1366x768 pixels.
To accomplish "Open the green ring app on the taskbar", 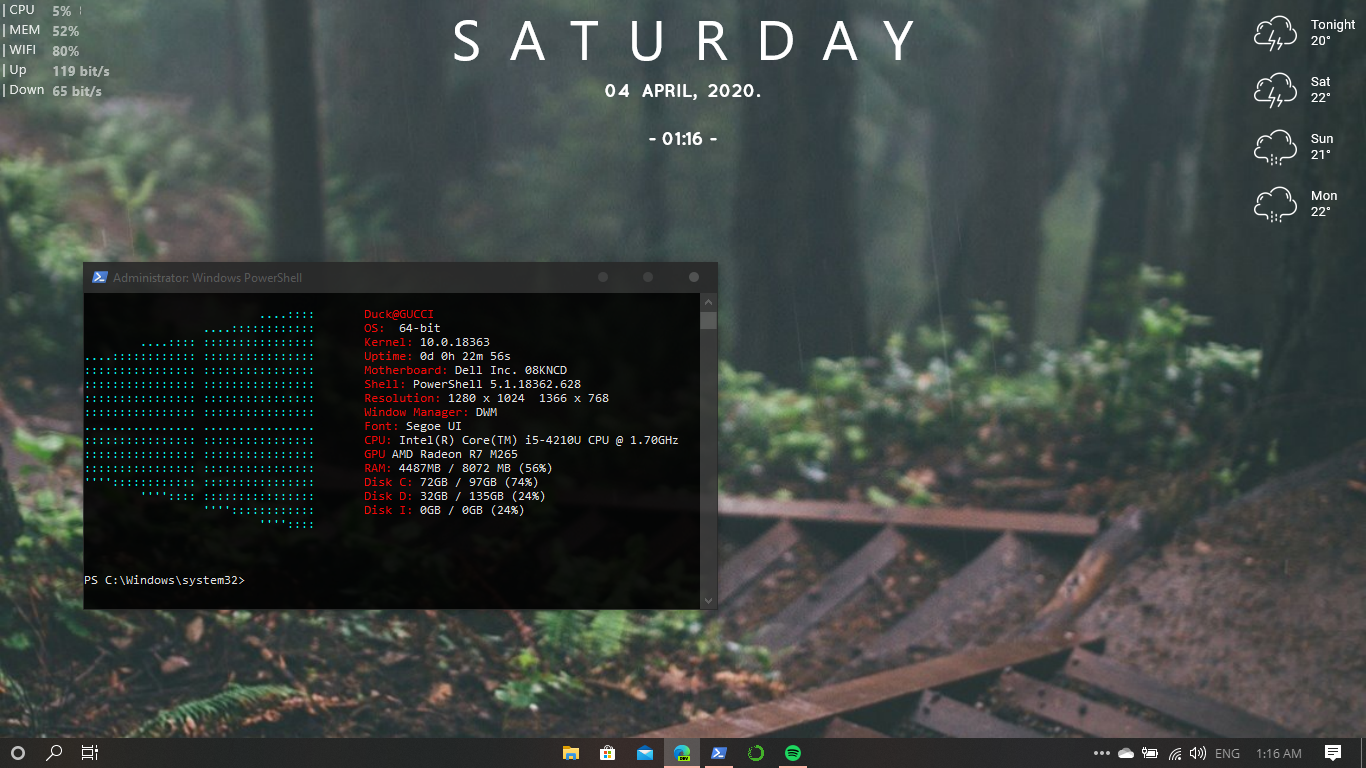I will click(756, 753).
